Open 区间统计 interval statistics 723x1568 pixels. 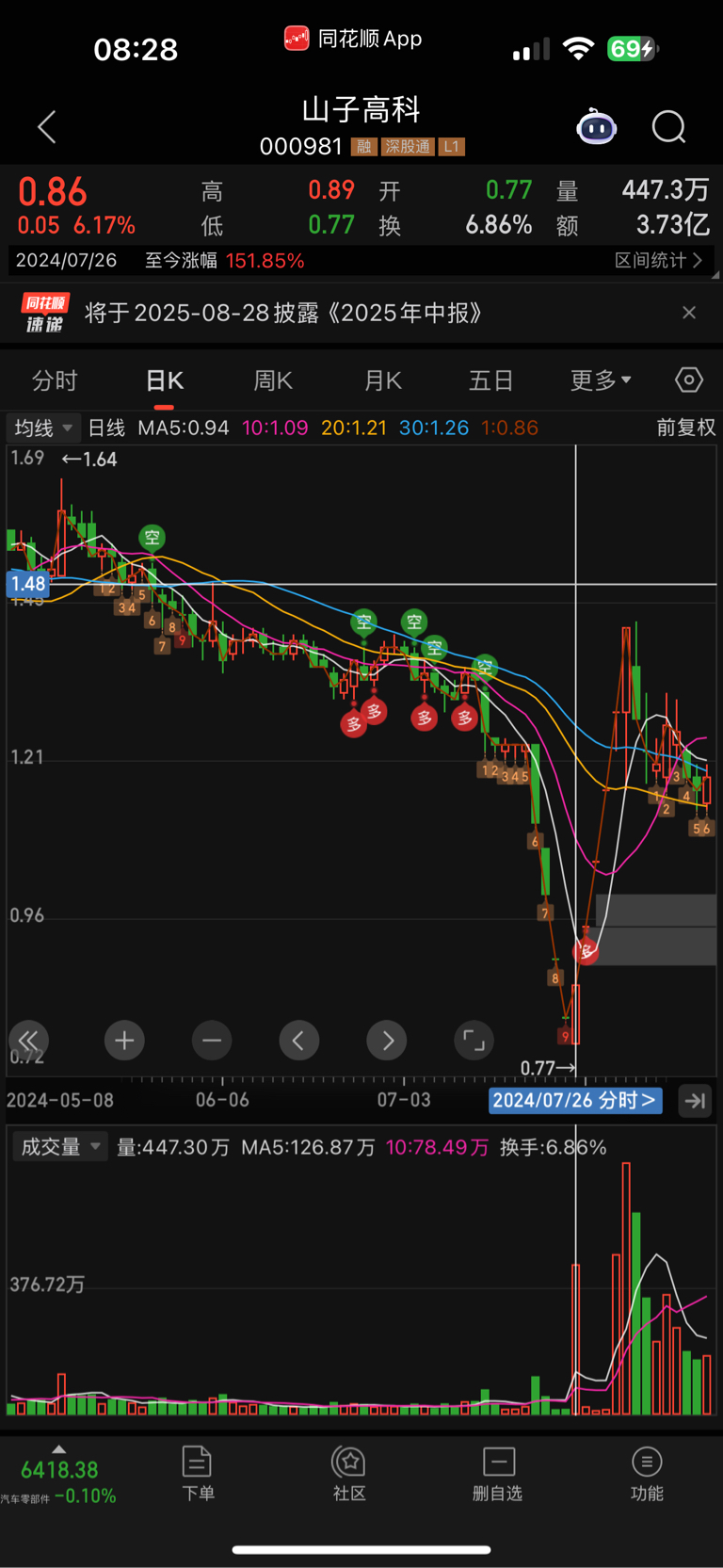pyautogui.click(x=659, y=260)
